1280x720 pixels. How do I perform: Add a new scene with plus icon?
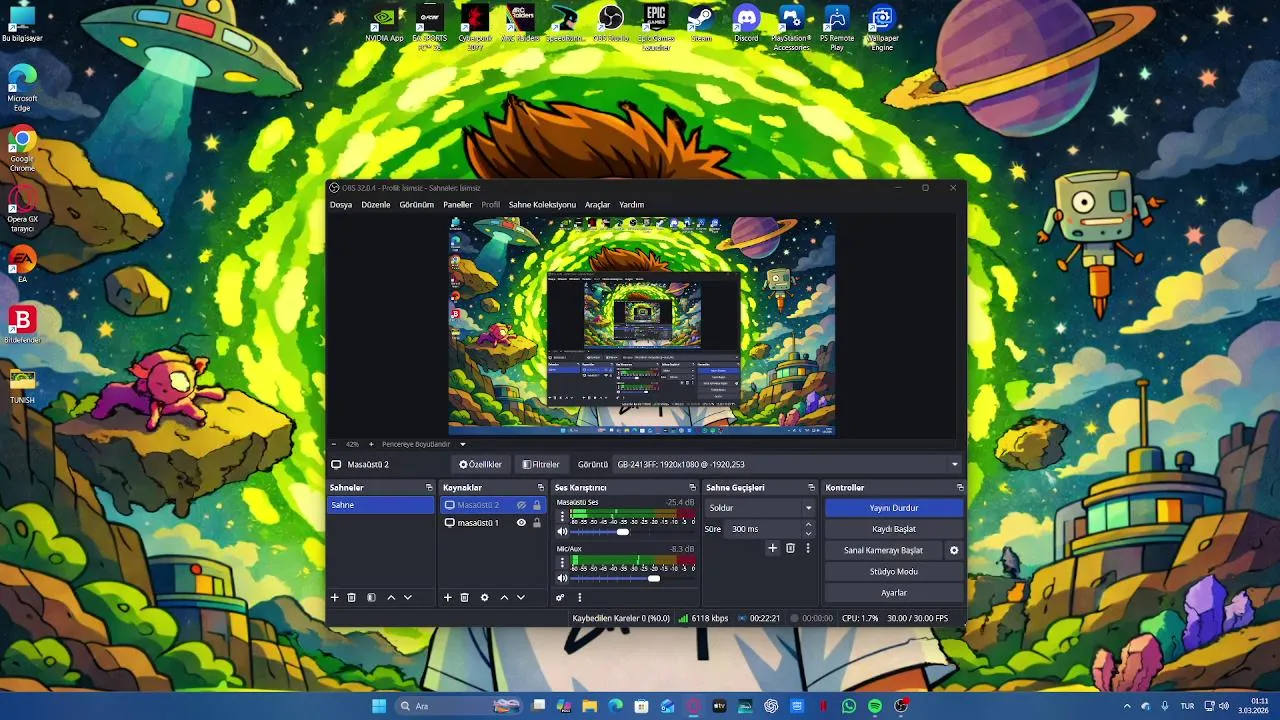point(335,597)
